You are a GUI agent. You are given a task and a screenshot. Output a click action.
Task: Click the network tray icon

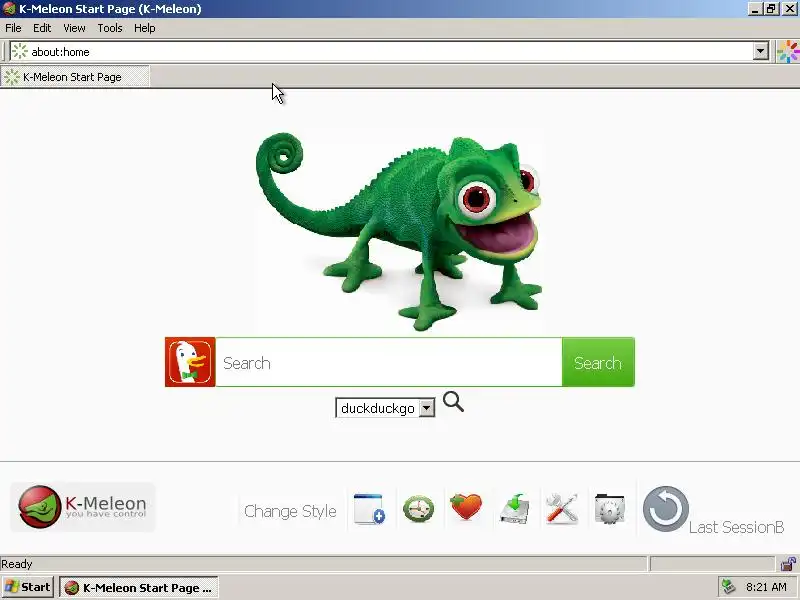pyautogui.click(x=729, y=587)
